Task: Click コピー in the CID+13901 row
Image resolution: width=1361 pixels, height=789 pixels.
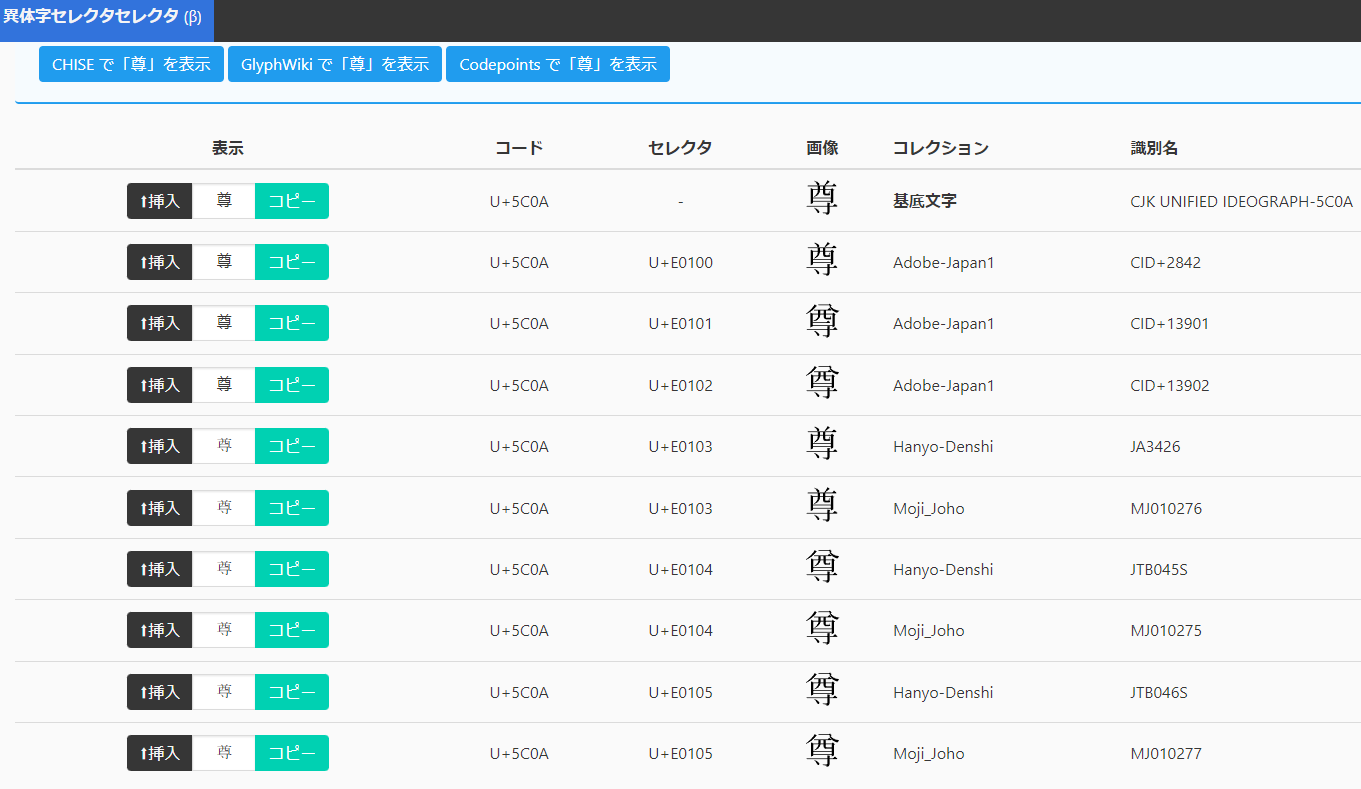Action: pyautogui.click(x=292, y=323)
